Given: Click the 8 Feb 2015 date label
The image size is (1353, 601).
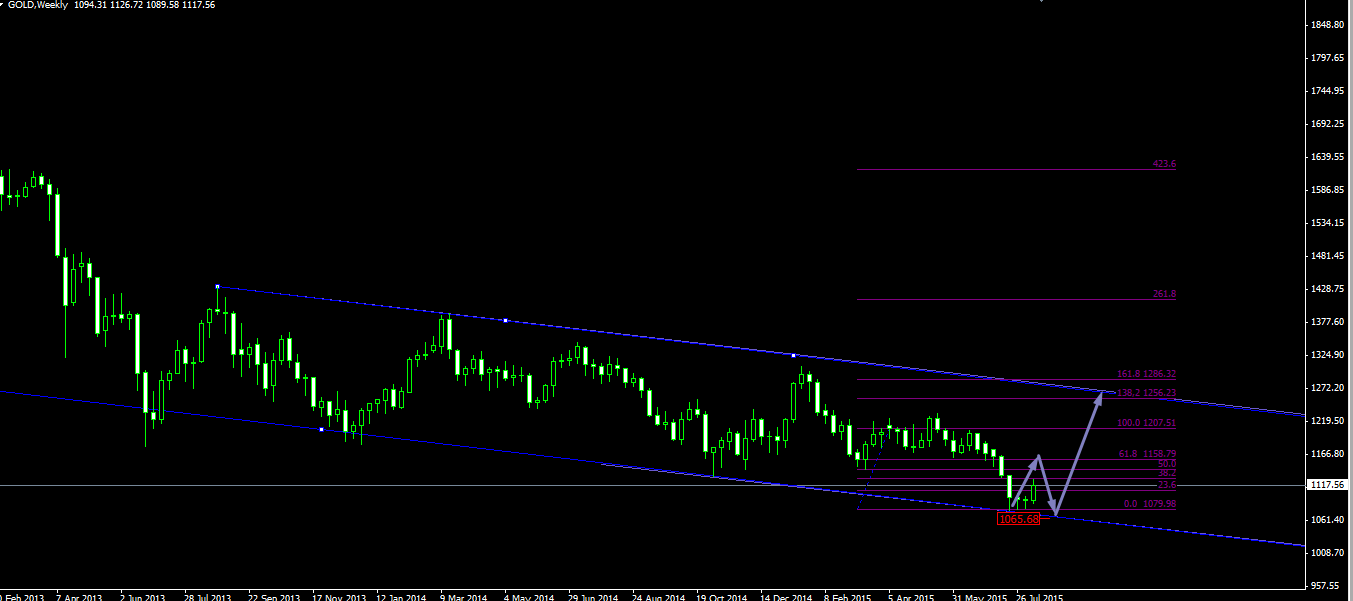Looking at the screenshot, I should point(848,597).
